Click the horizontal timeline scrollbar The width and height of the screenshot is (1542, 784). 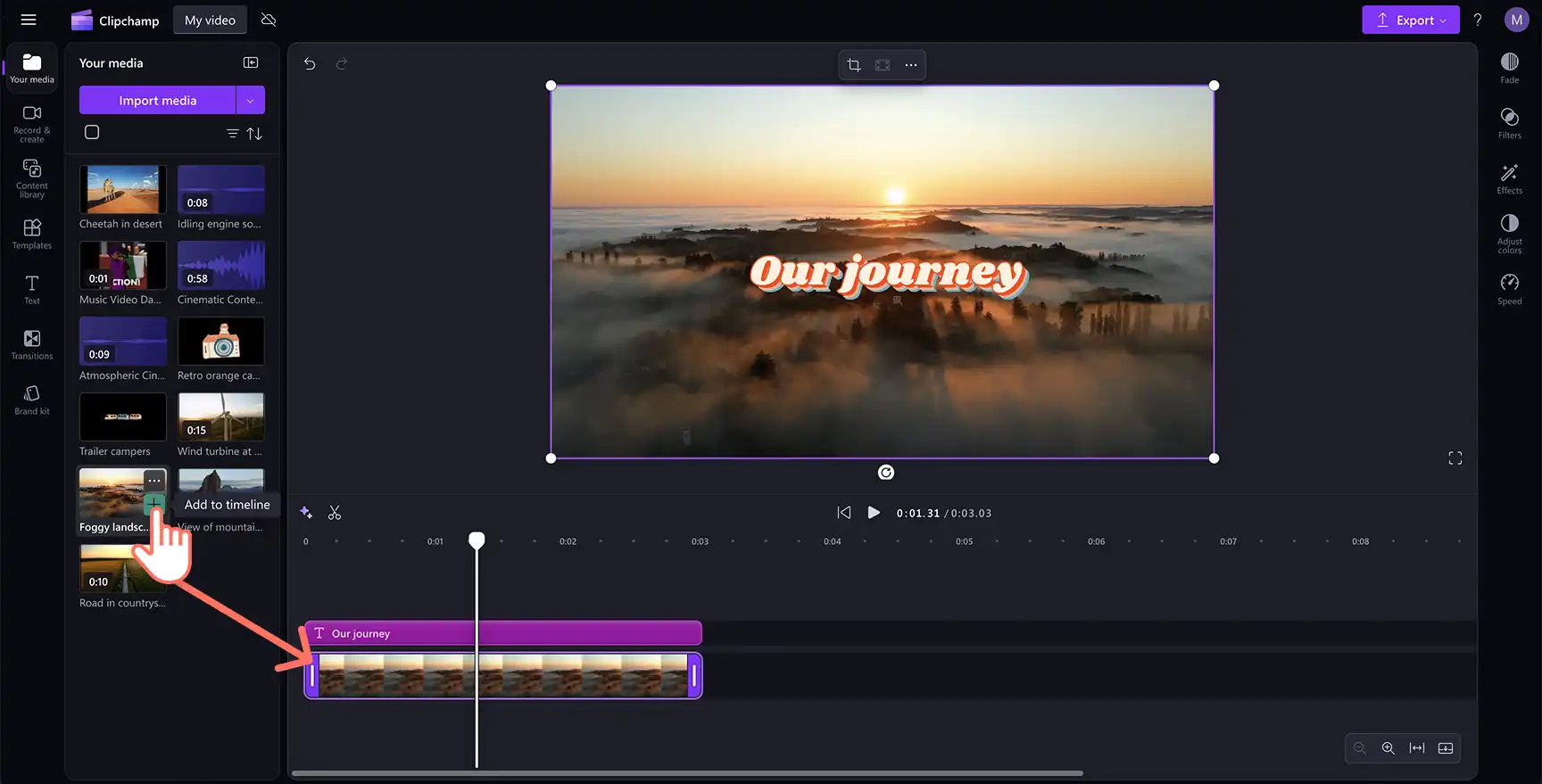[687, 773]
